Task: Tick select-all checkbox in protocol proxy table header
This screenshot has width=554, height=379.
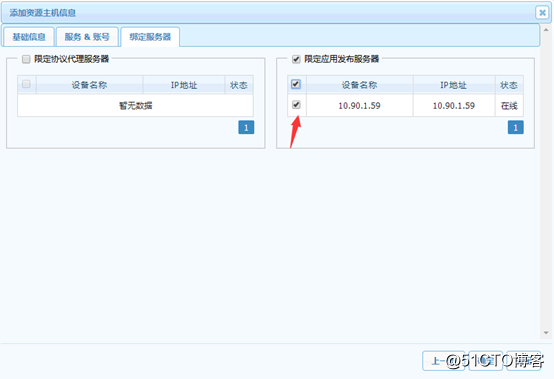Action: 26,84
